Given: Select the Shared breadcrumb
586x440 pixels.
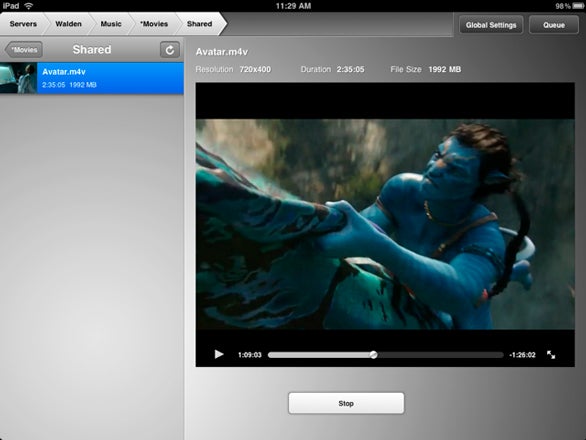Looking at the screenshot, I should click(200, 24).
